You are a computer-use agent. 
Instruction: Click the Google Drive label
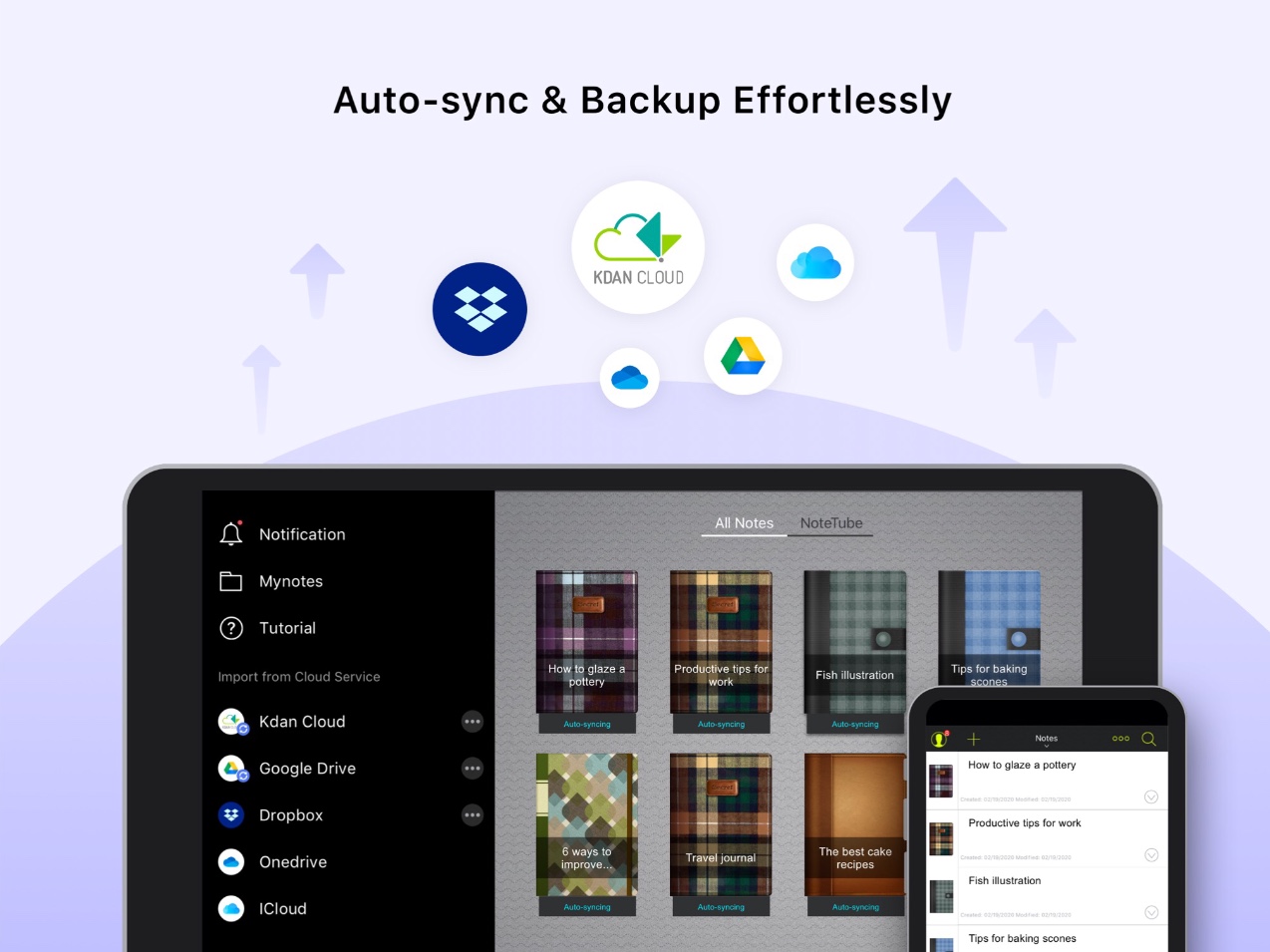307,769
